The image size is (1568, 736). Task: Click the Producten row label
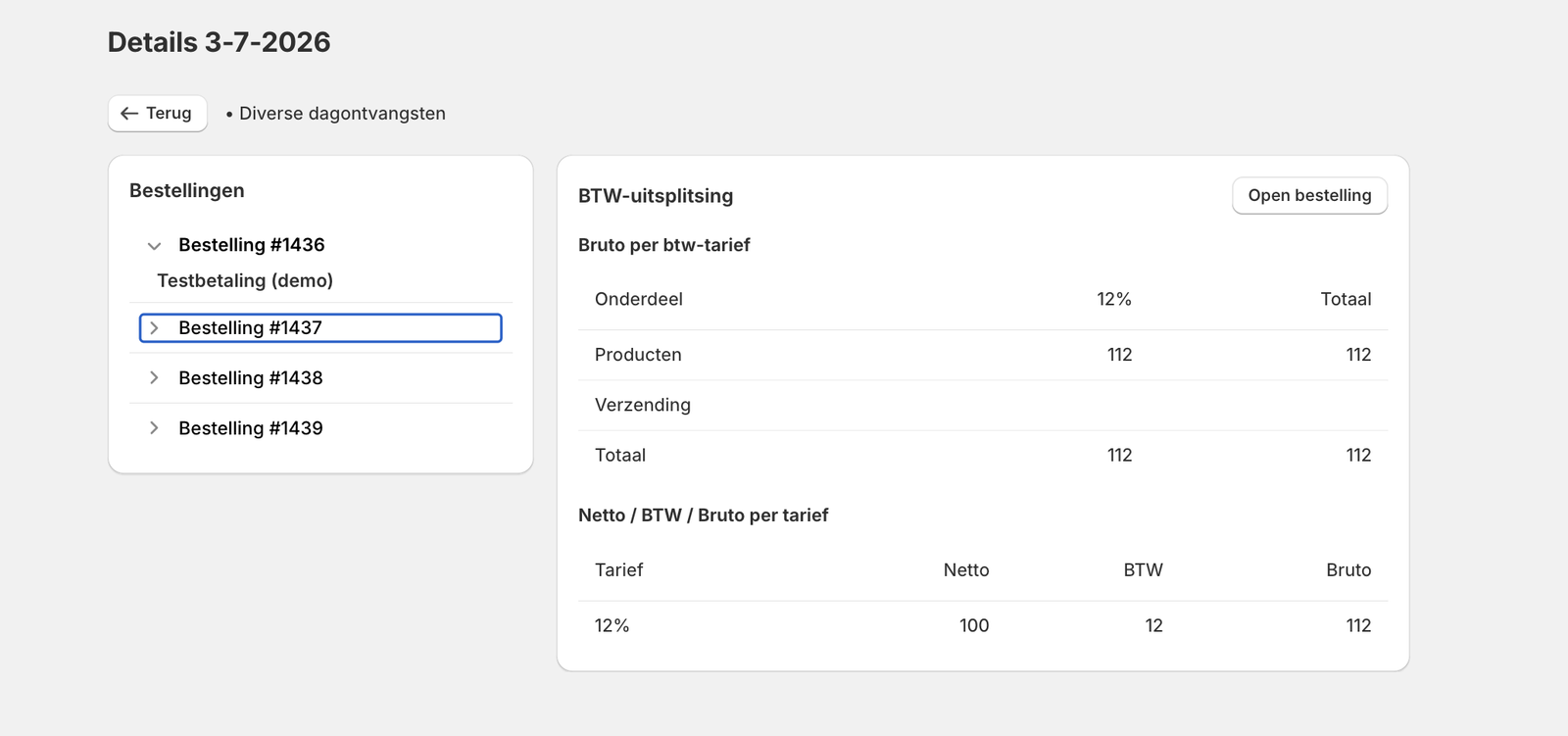pos(638,355)
